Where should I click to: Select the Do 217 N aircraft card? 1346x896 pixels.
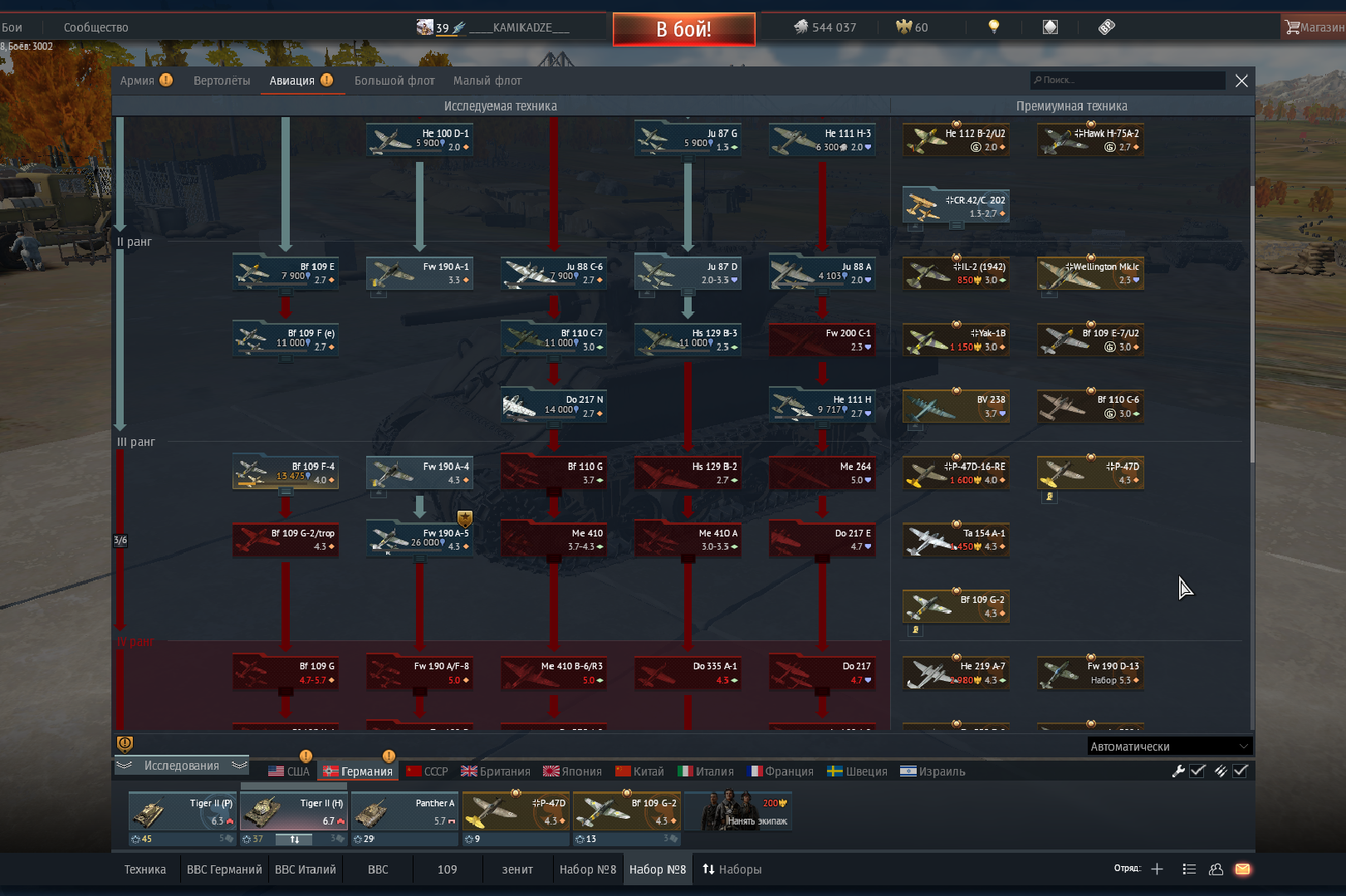pyautogui.click(x=554, y=406)
